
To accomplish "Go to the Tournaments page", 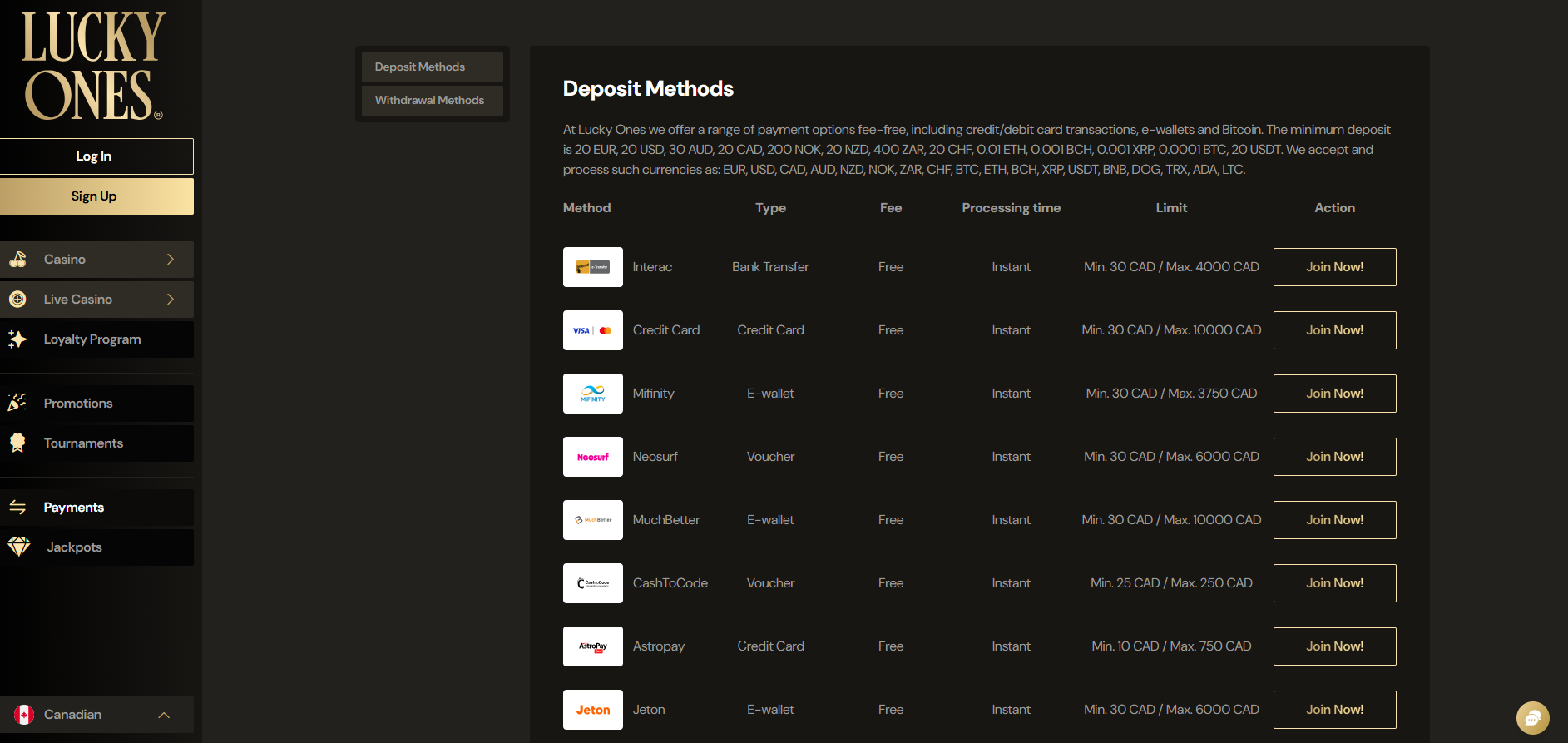I will pyautogui.click(x=96, y=443).
